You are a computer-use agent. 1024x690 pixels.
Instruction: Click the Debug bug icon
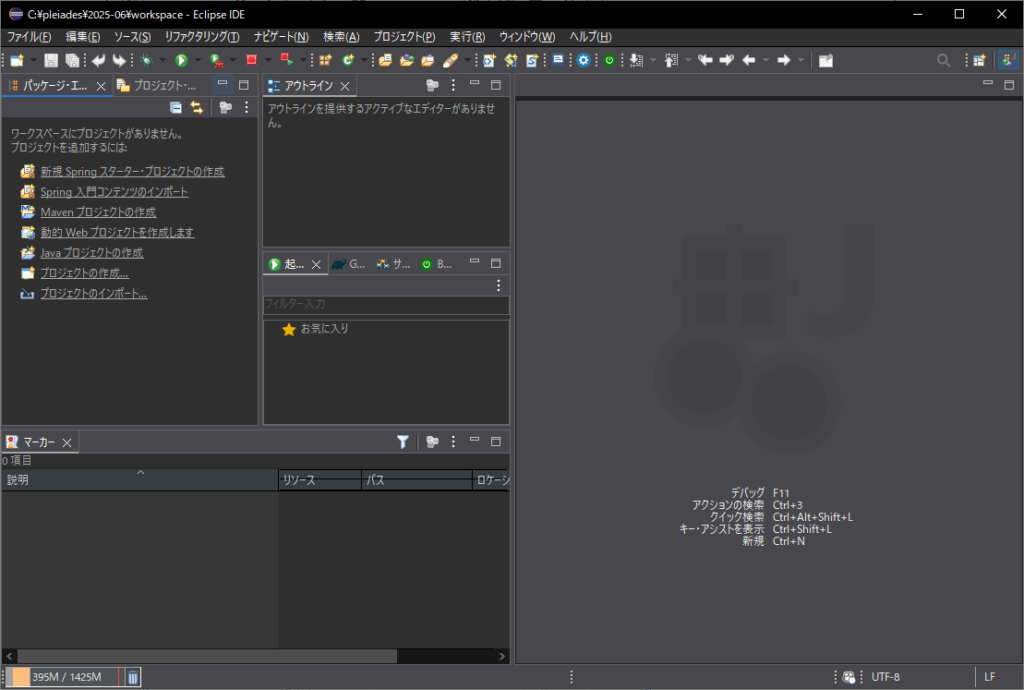[x=146, y=60]
